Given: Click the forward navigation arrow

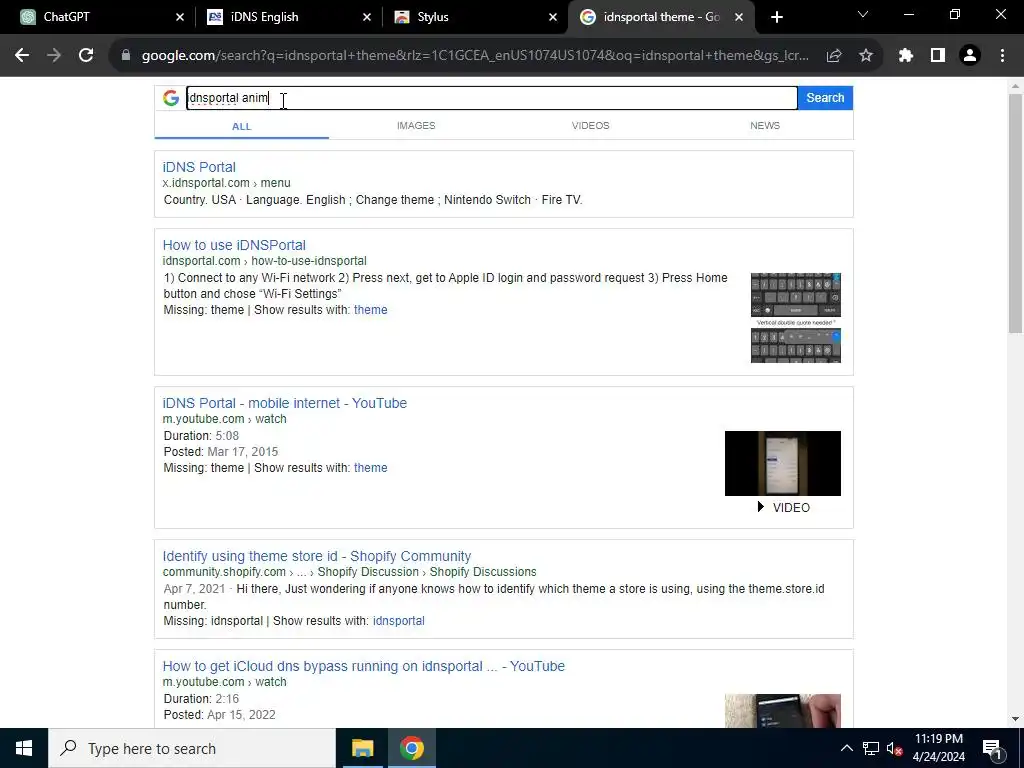Looking at the screenshot, I should [x=54, y=56].
